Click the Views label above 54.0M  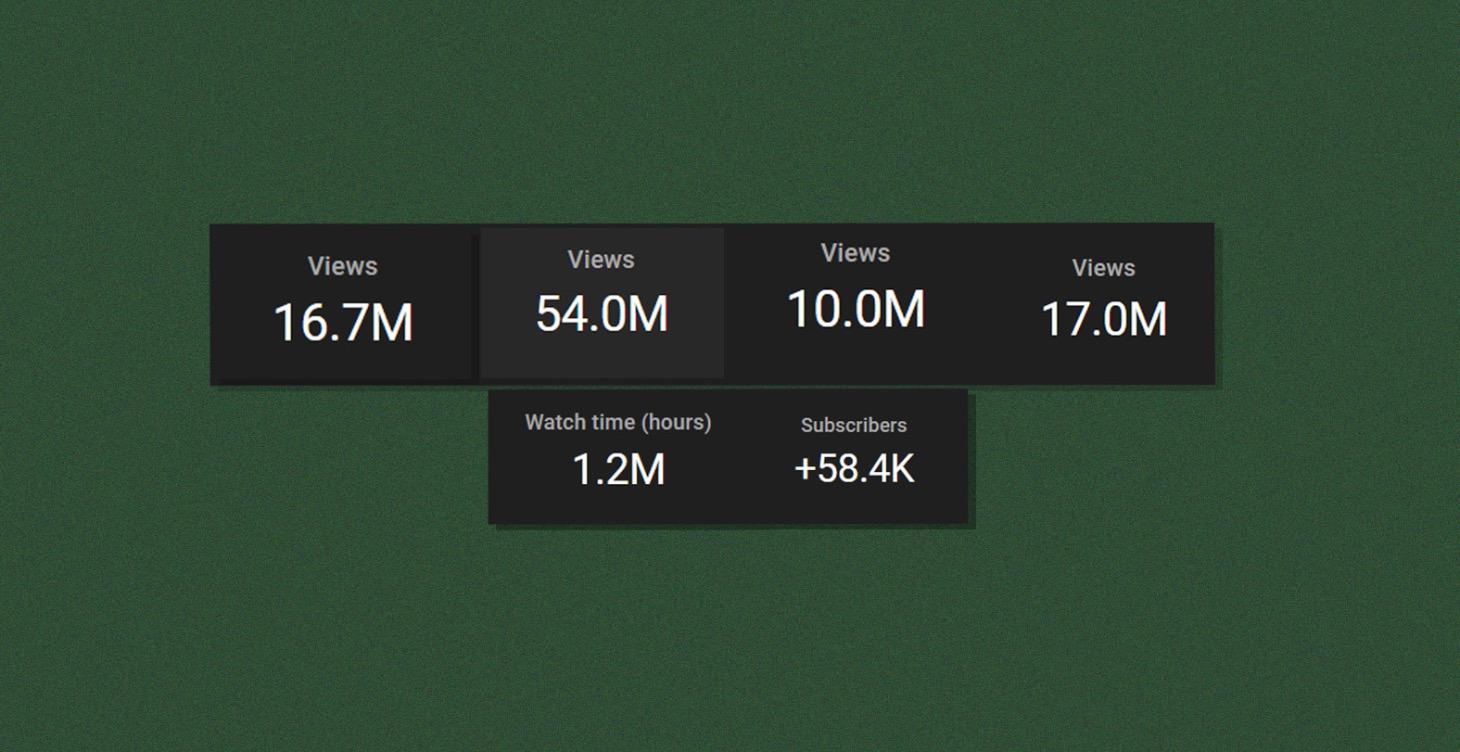[601, 260]
